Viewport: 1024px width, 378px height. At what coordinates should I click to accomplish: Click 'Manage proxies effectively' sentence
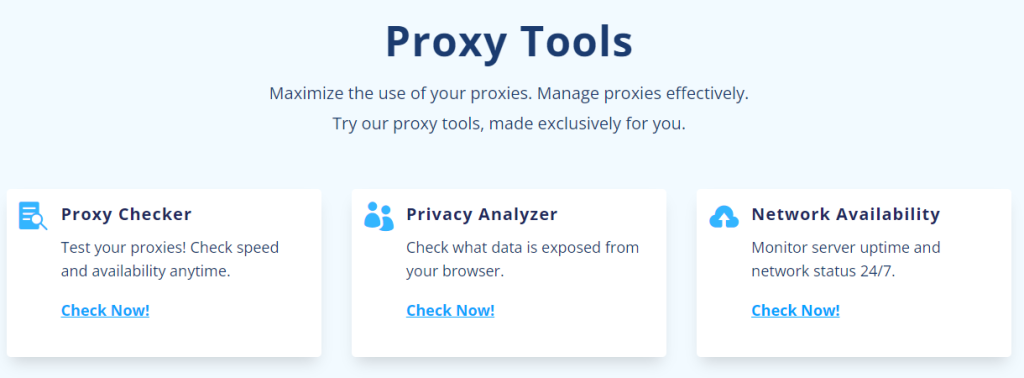(x=644, y=93)
